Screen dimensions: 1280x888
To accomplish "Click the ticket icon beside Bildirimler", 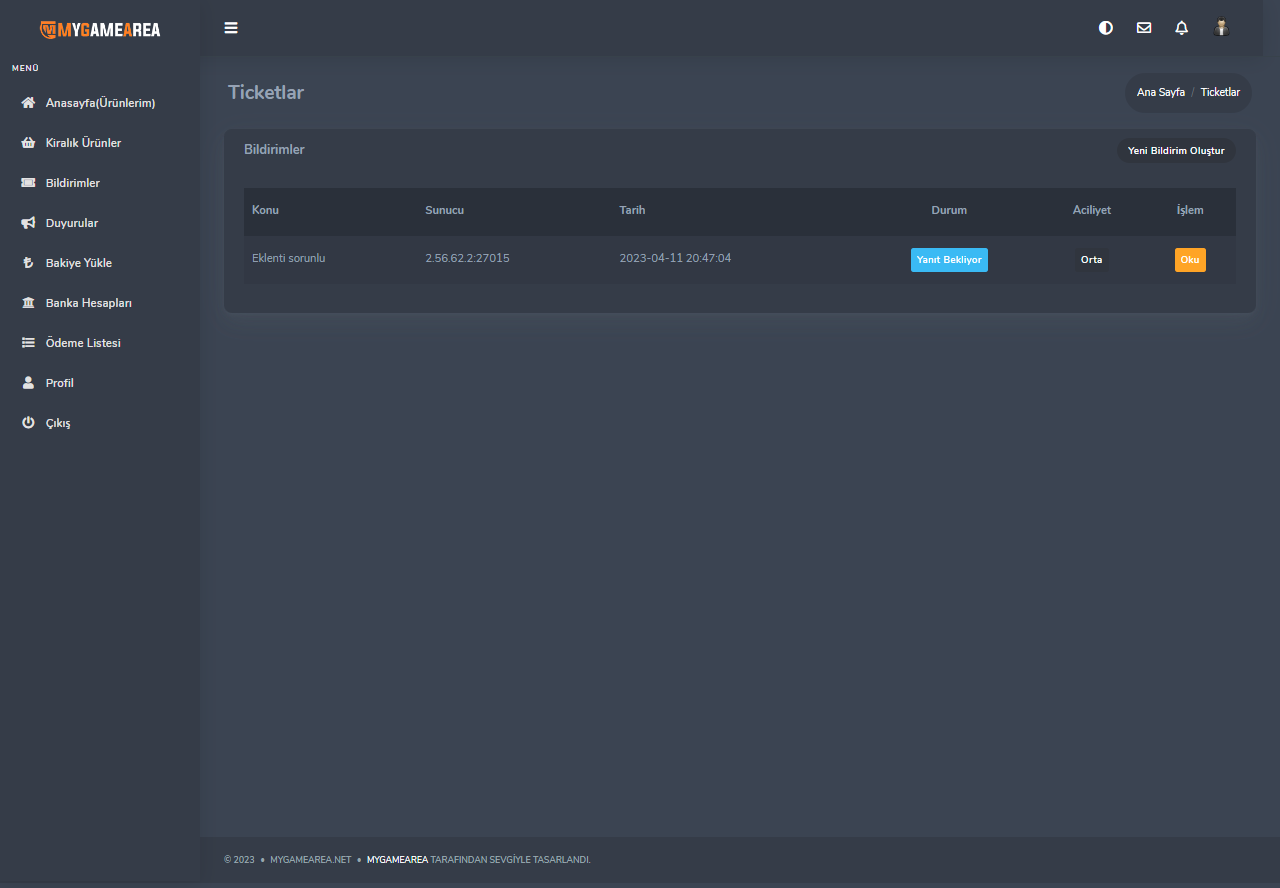I will tap(28, 183).
